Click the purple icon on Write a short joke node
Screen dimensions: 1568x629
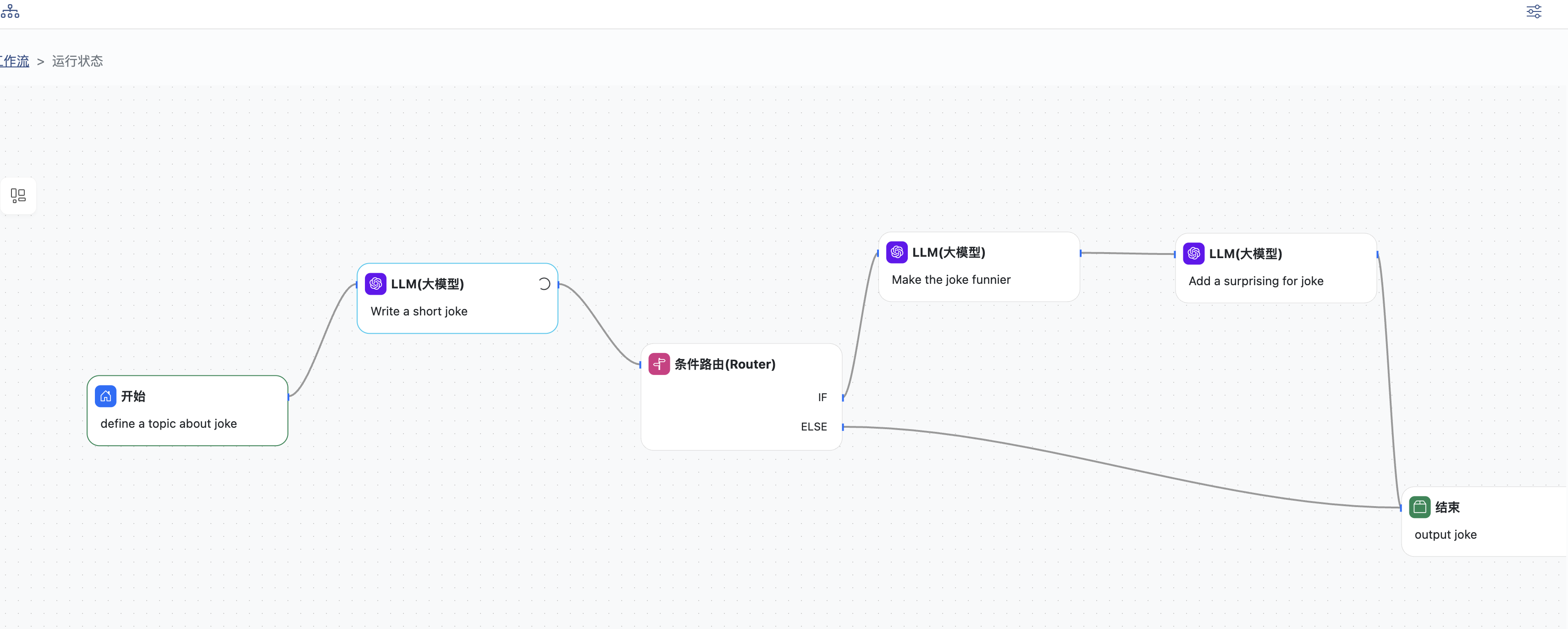tap(375, 284)
